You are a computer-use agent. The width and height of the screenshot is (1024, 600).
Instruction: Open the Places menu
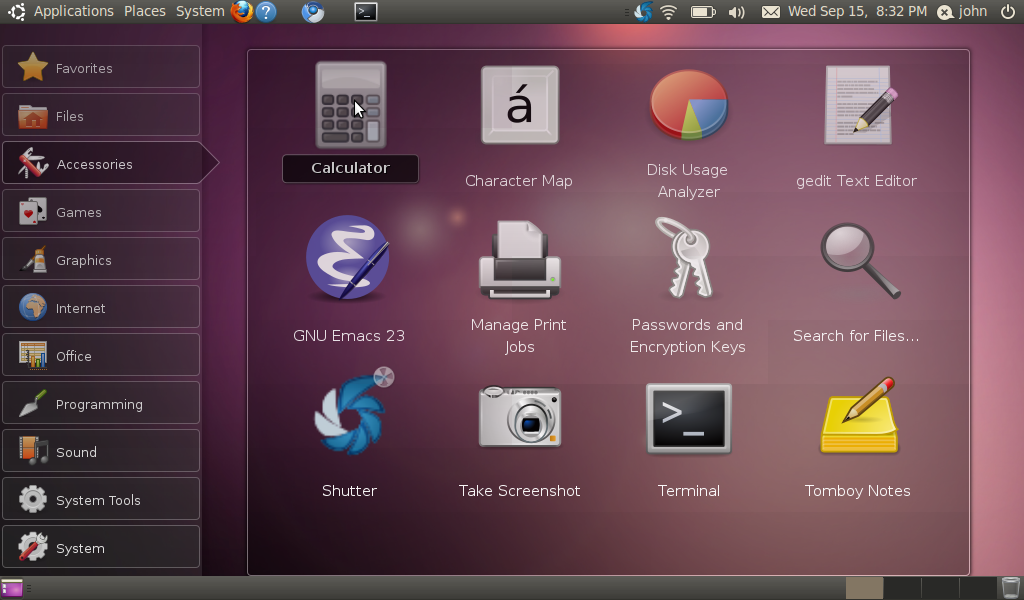pyautogui.click(x=145, y=11)
